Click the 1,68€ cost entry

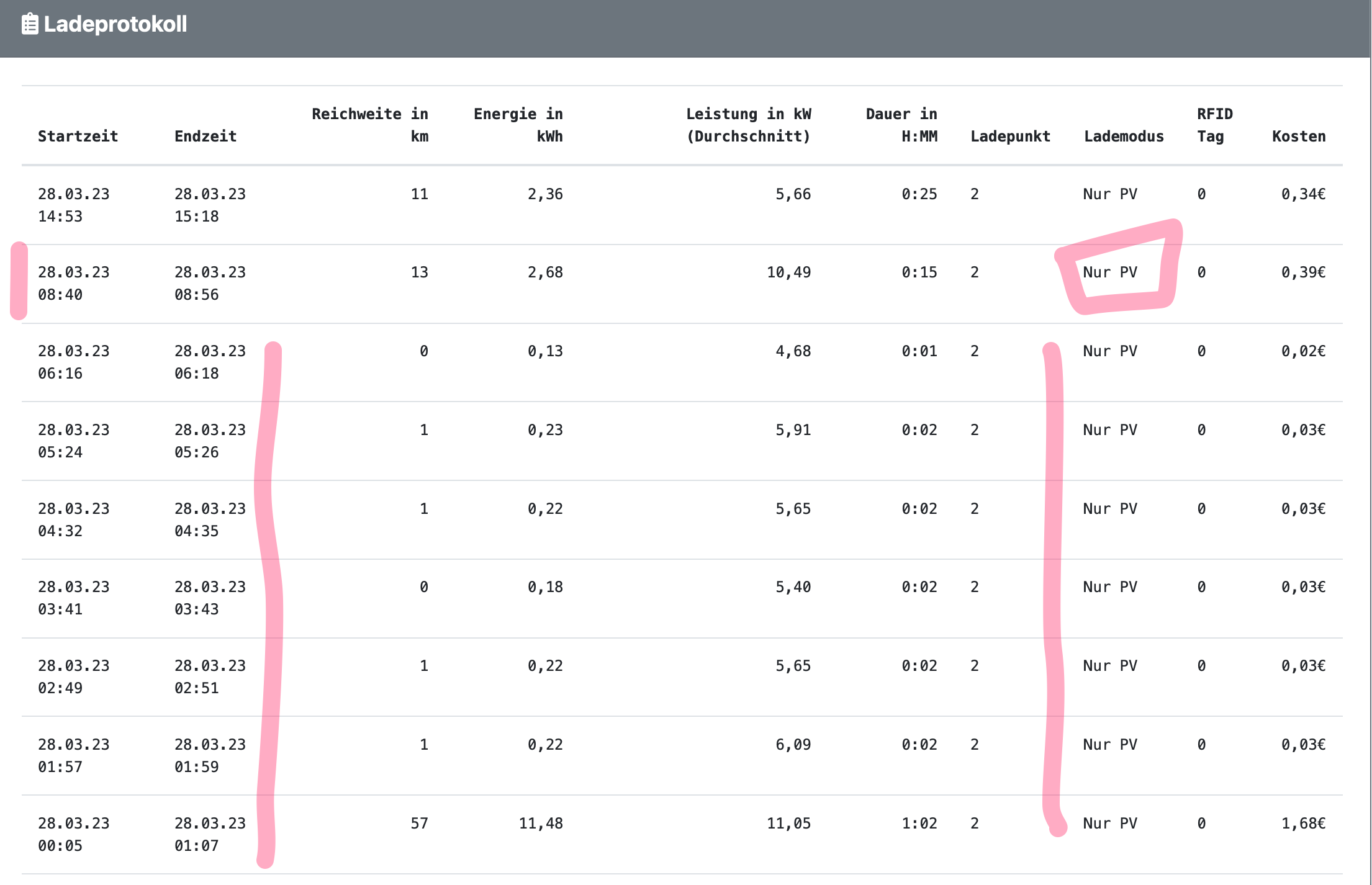pos(1303,824)
